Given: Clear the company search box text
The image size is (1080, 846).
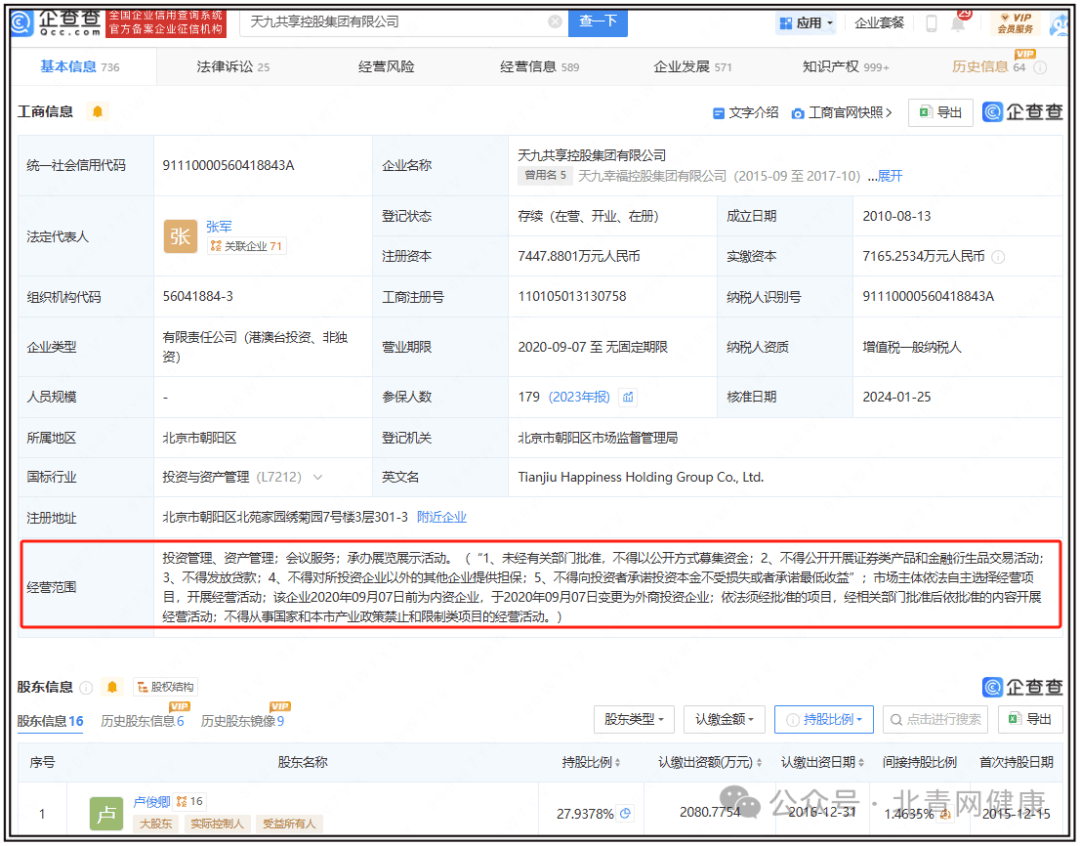Looking at the screenshot, I should coord(554,22).
